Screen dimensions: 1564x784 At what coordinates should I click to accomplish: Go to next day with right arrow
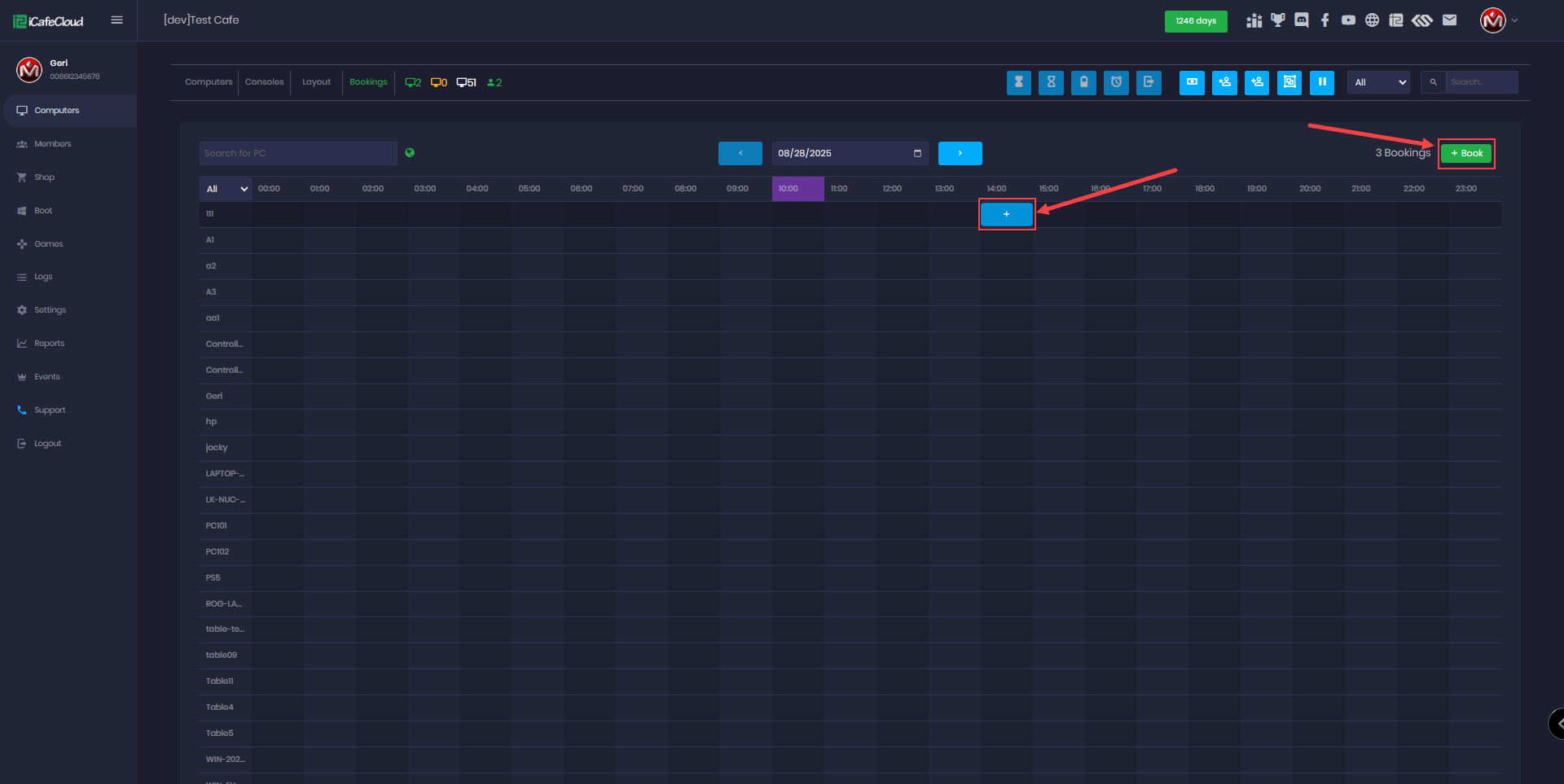[960, 153]
